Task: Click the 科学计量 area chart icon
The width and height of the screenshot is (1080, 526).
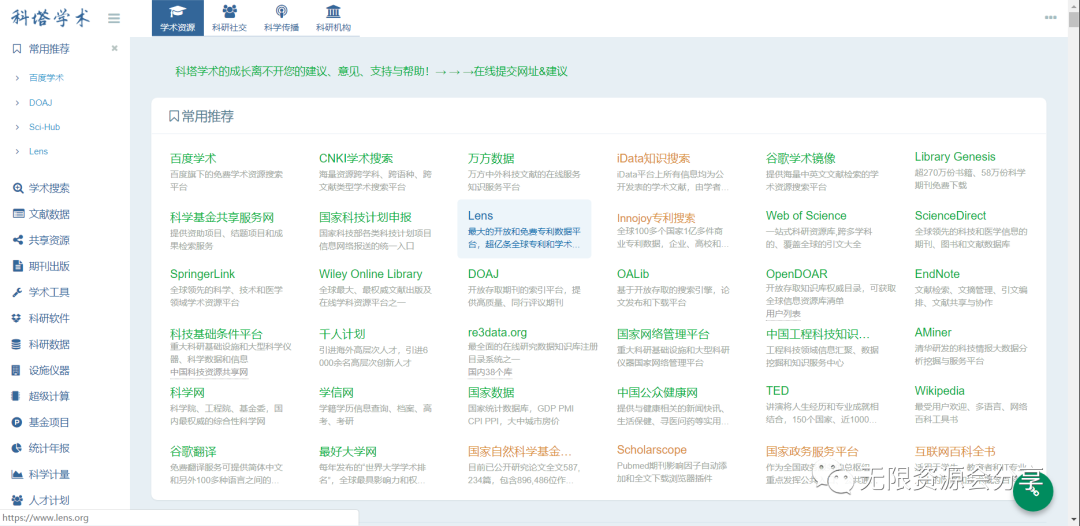Action: coord(18,474)
